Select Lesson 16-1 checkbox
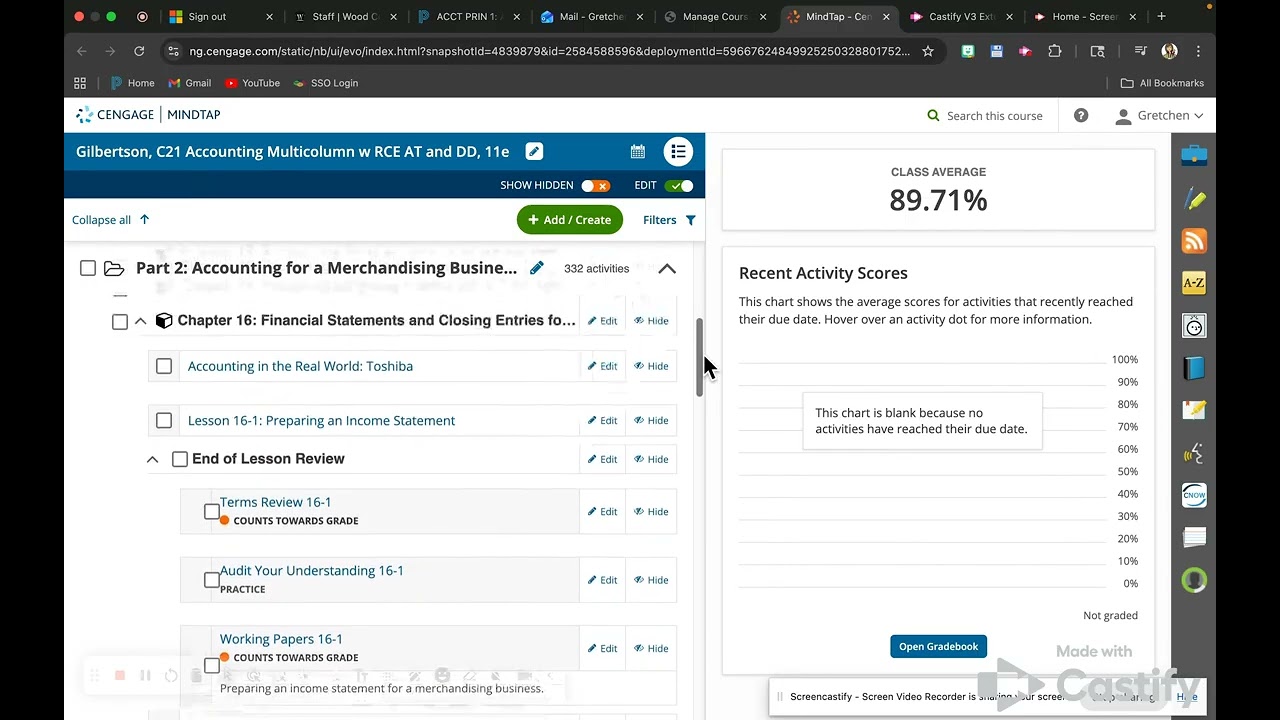The image size is (1280, 720). 164,421
